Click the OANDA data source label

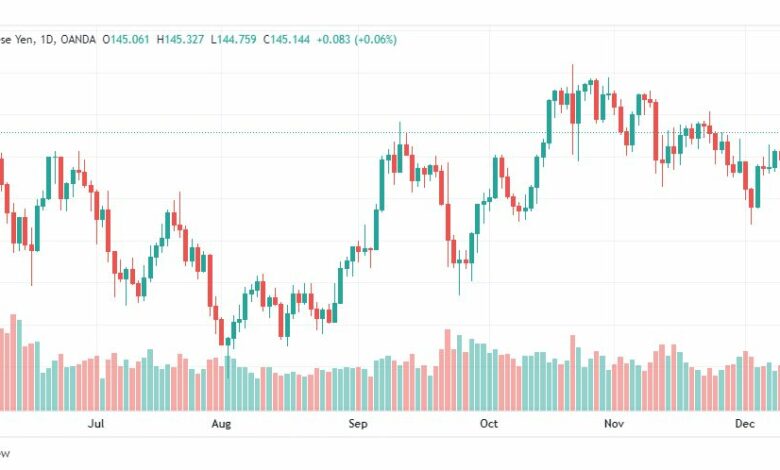pyautogui.click(x=78, y=39)
